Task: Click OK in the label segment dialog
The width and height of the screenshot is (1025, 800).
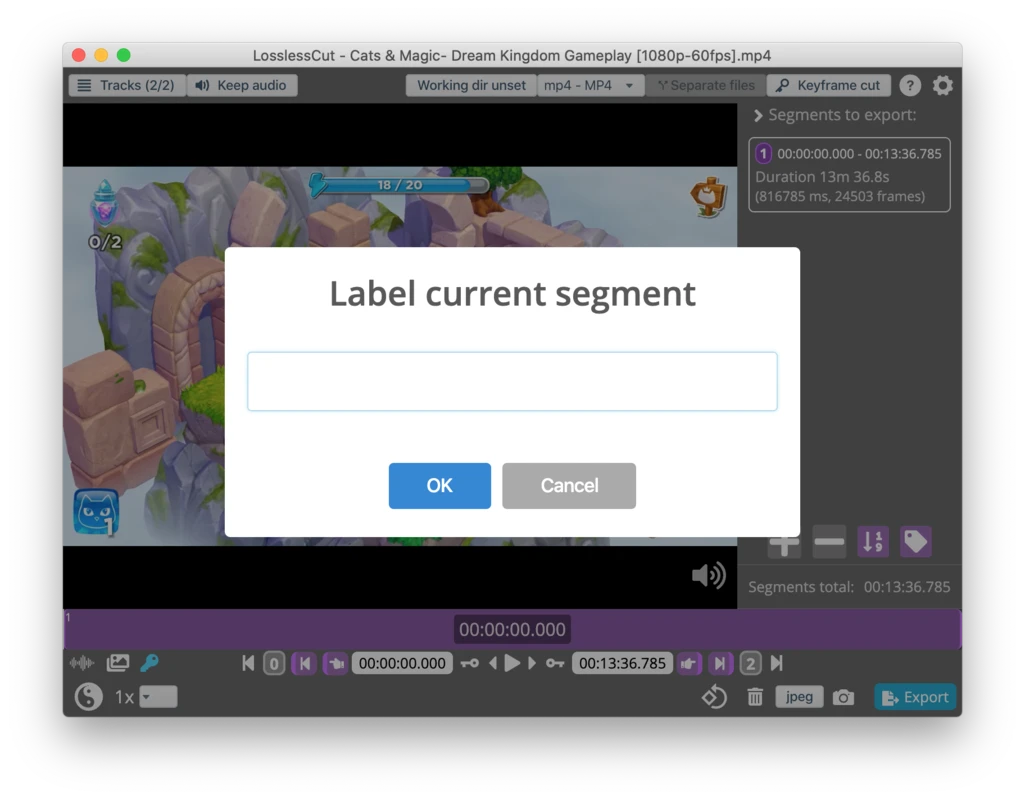Action: (x=439, y=486)
